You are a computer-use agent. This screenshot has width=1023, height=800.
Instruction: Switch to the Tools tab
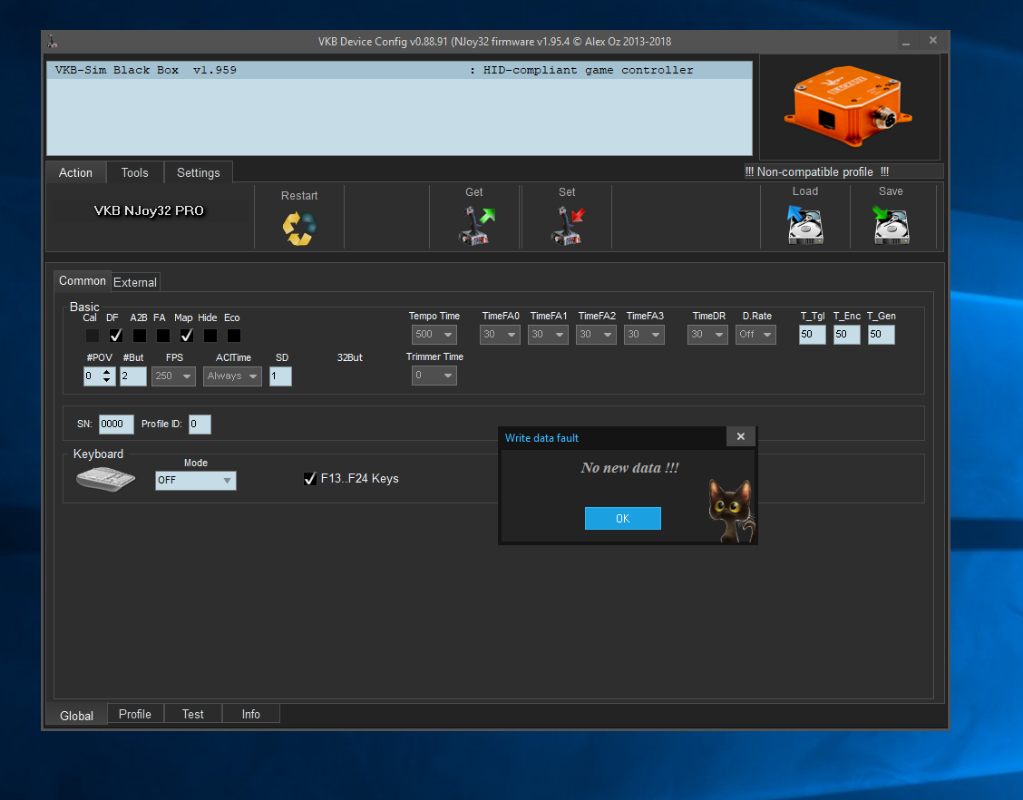coord(134,173)
